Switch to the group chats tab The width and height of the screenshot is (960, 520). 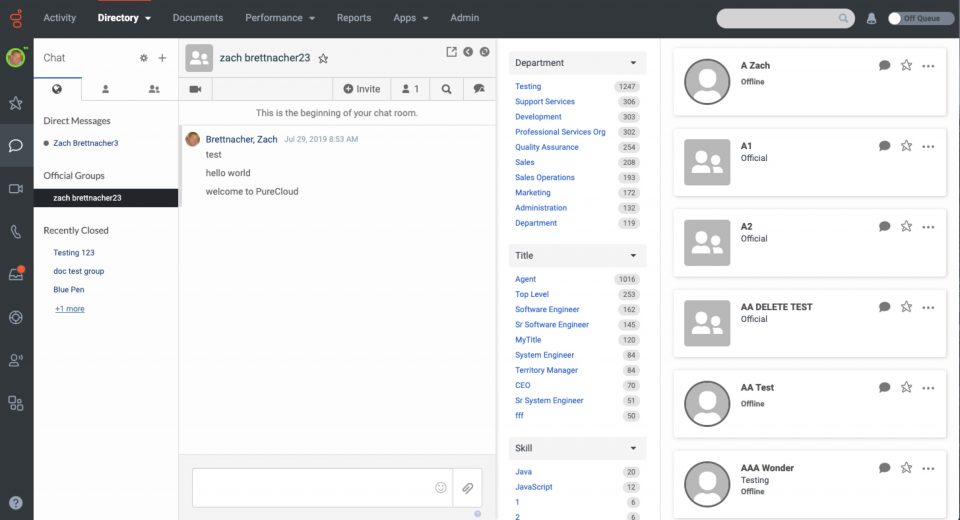coord(154,89)
